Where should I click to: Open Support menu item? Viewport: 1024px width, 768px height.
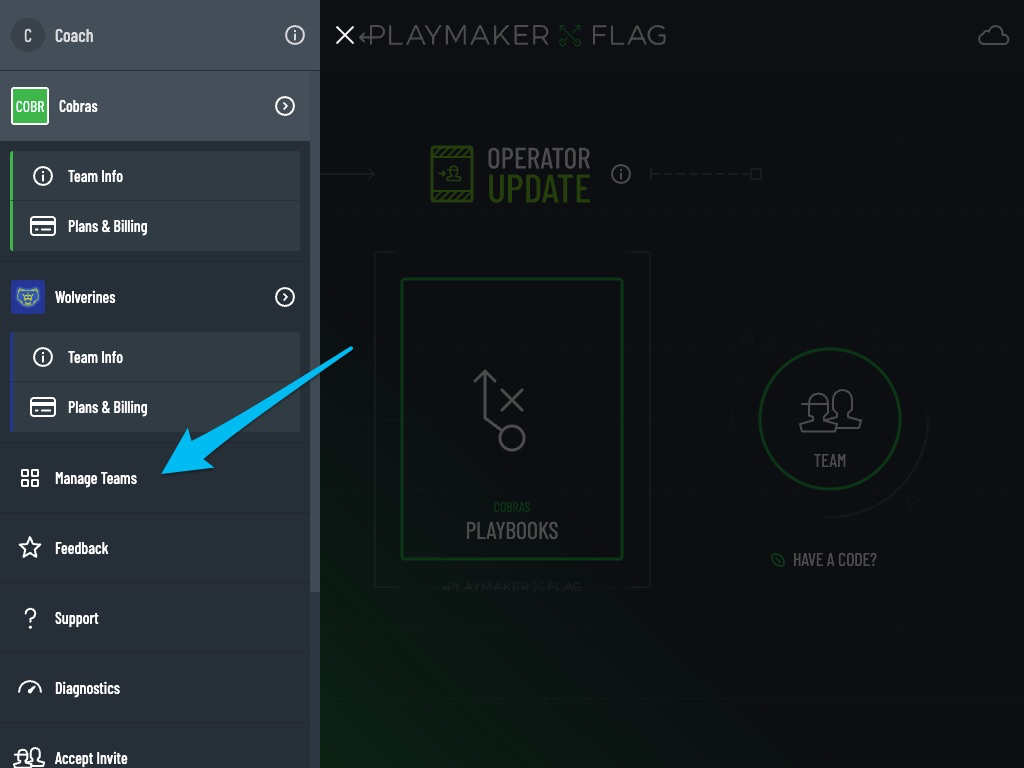(x=155, y=618)
